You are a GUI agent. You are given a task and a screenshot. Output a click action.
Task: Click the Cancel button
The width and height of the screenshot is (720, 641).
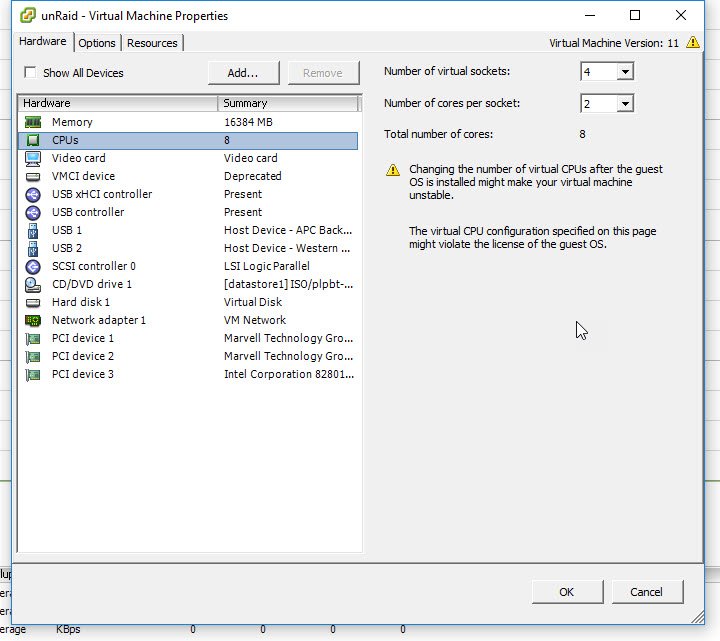647,592
